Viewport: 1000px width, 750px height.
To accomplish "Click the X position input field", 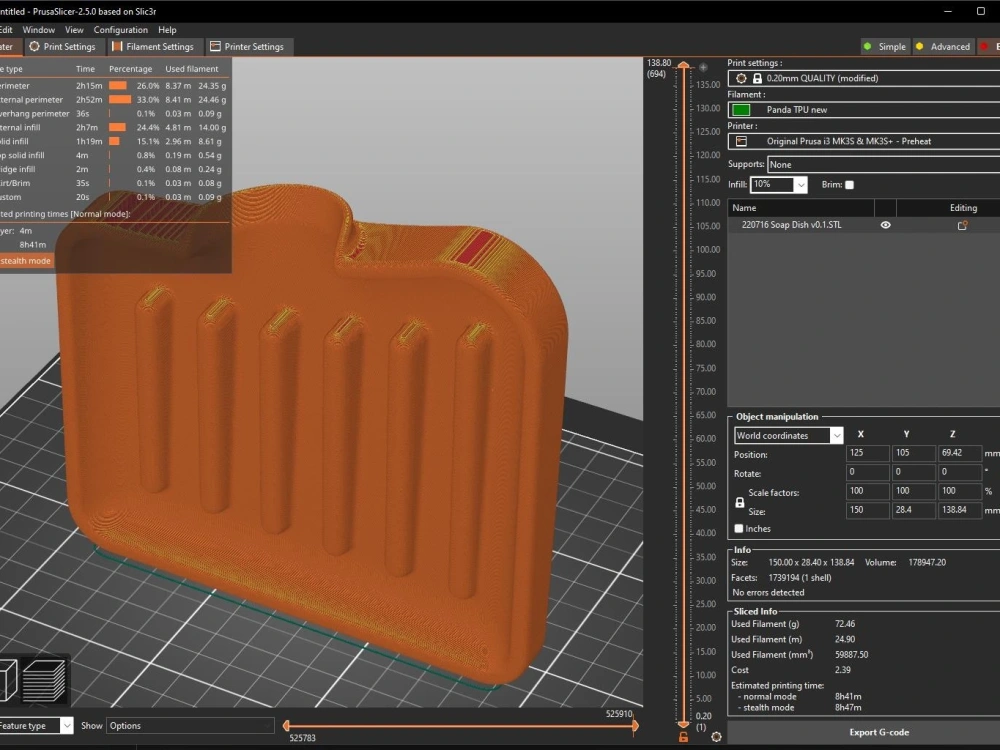I will pos(866,453).
